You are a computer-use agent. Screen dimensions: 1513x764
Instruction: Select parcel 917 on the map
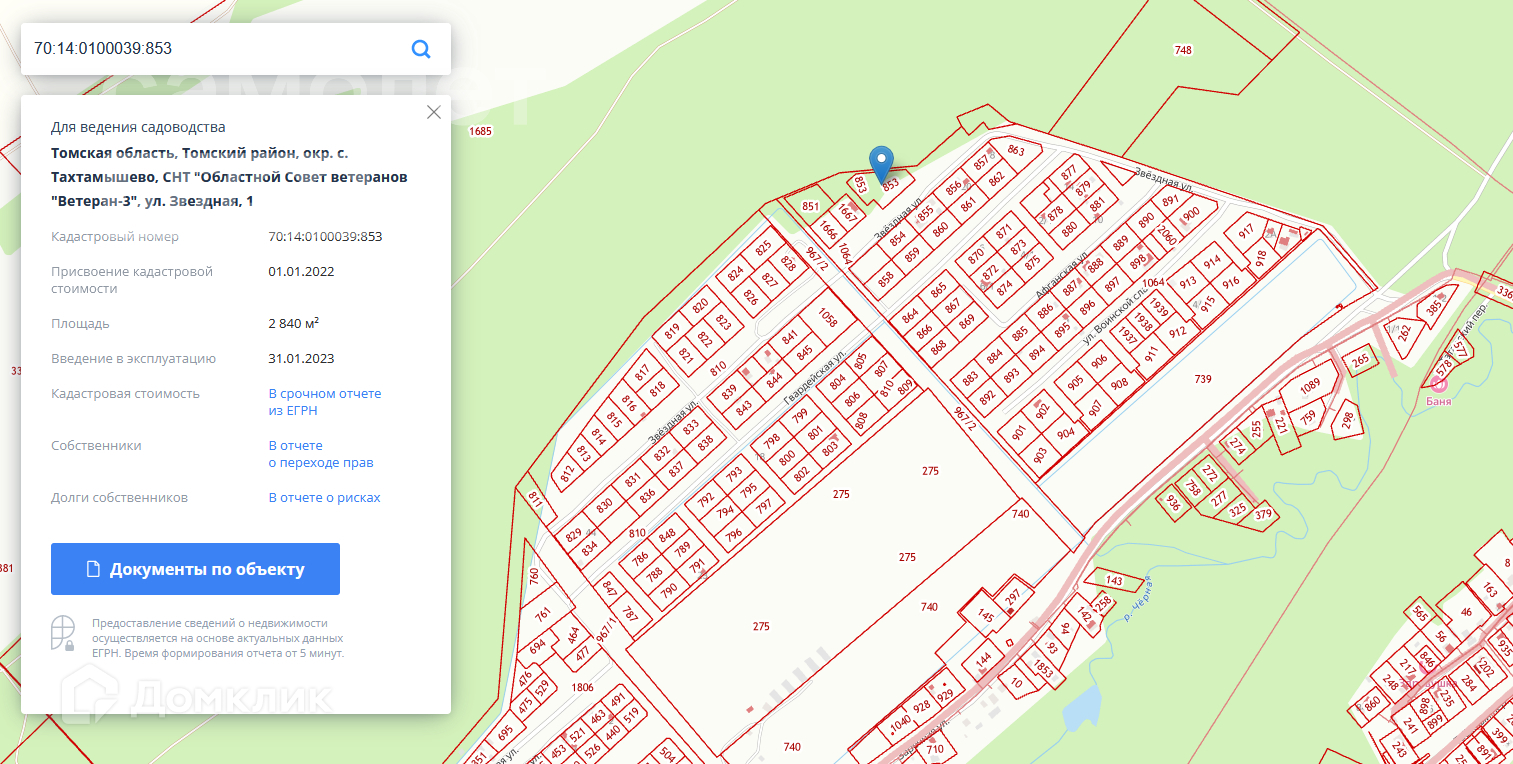click(x=1246, y=231)
